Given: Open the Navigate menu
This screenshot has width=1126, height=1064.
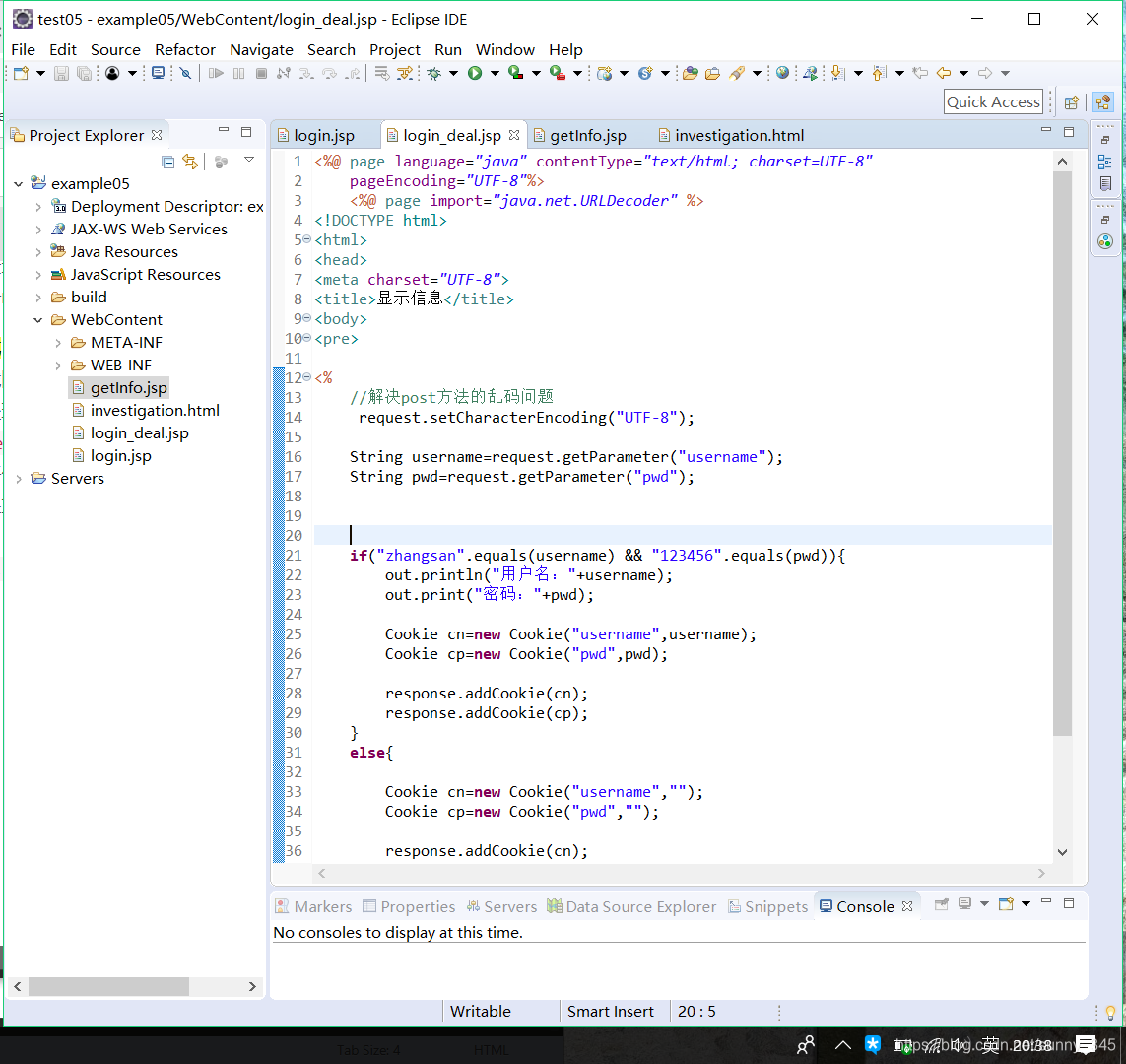Looking at the screenshot, I should 261,49.
